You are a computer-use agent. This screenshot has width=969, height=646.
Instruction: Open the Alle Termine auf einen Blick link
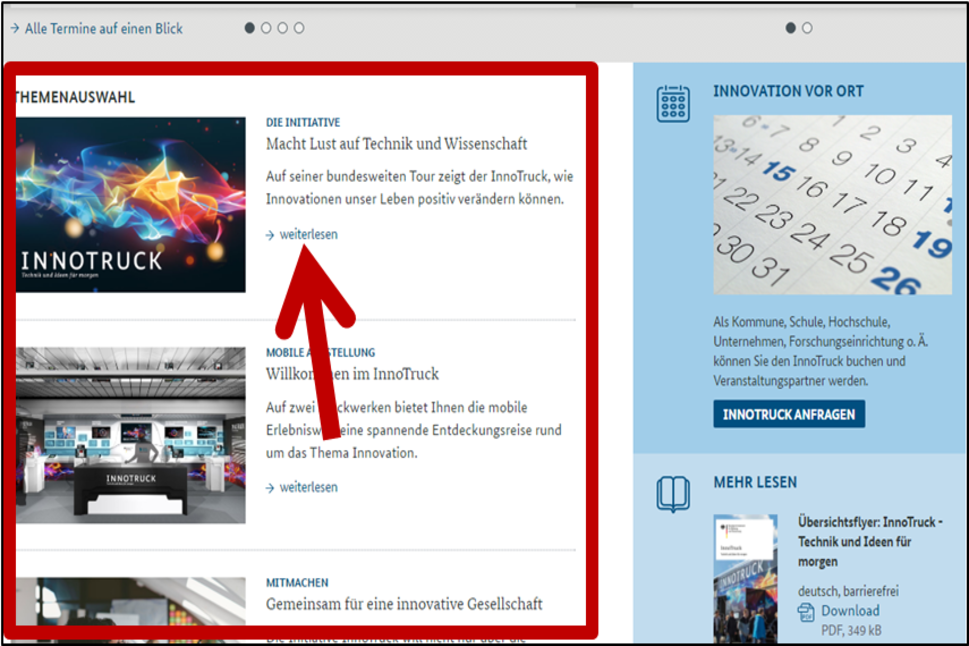[x=103, y=29]
